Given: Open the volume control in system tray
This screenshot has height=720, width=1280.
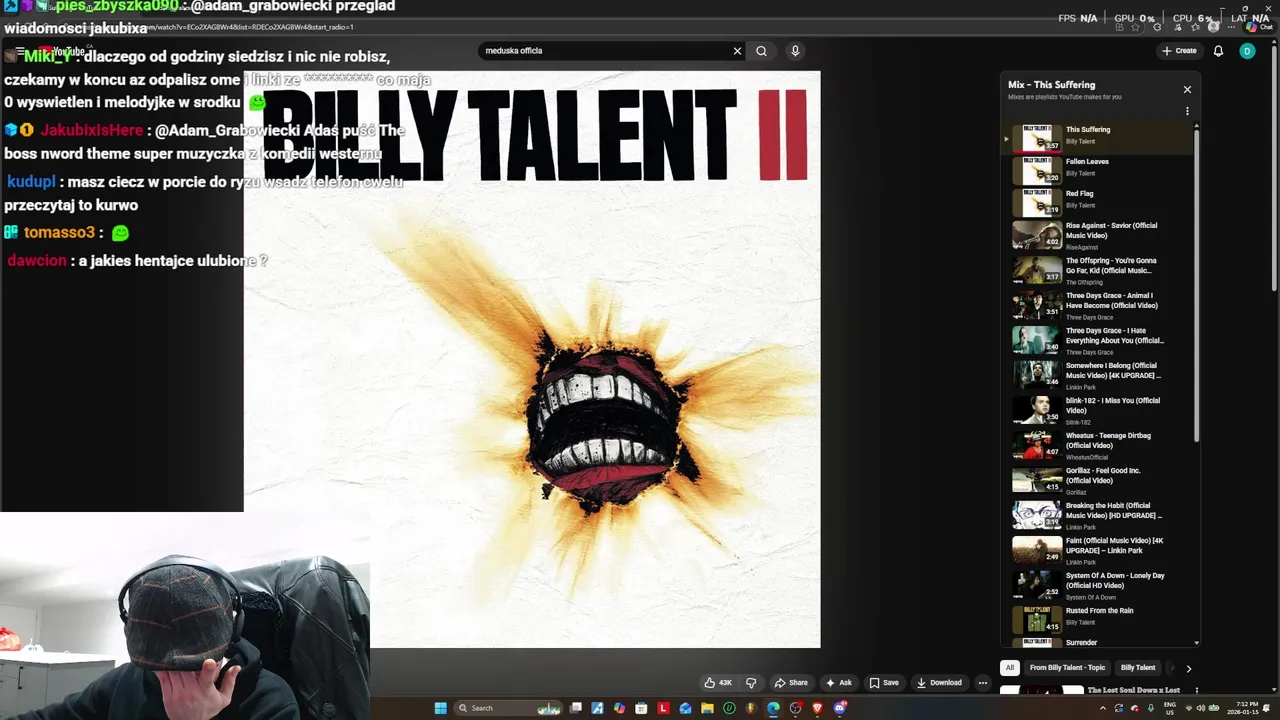Looking at the screenshot, I should pos(1201,708).
